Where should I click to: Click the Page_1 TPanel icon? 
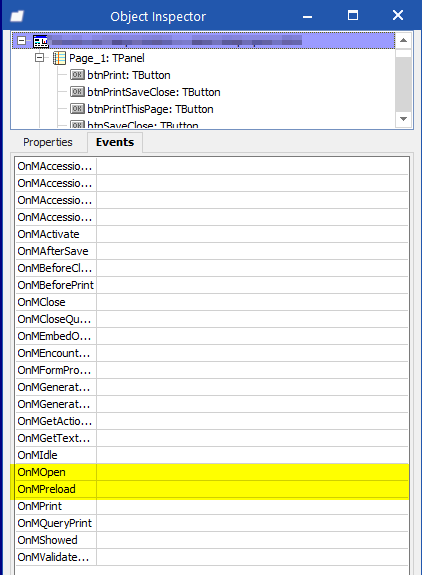pyautogui.click(x=59, y=58)
